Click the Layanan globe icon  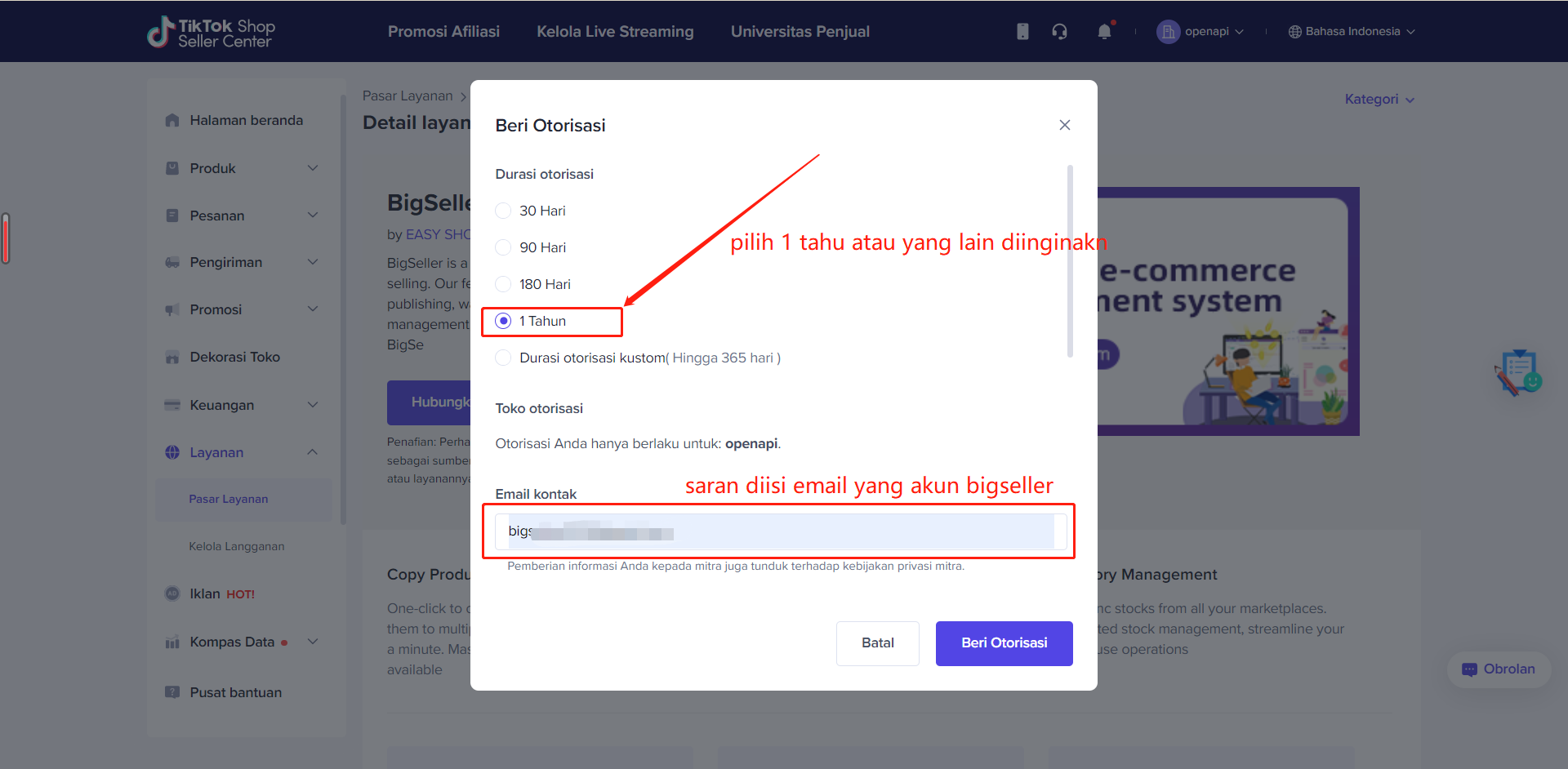pyautogui.click(x=172, y=452)
